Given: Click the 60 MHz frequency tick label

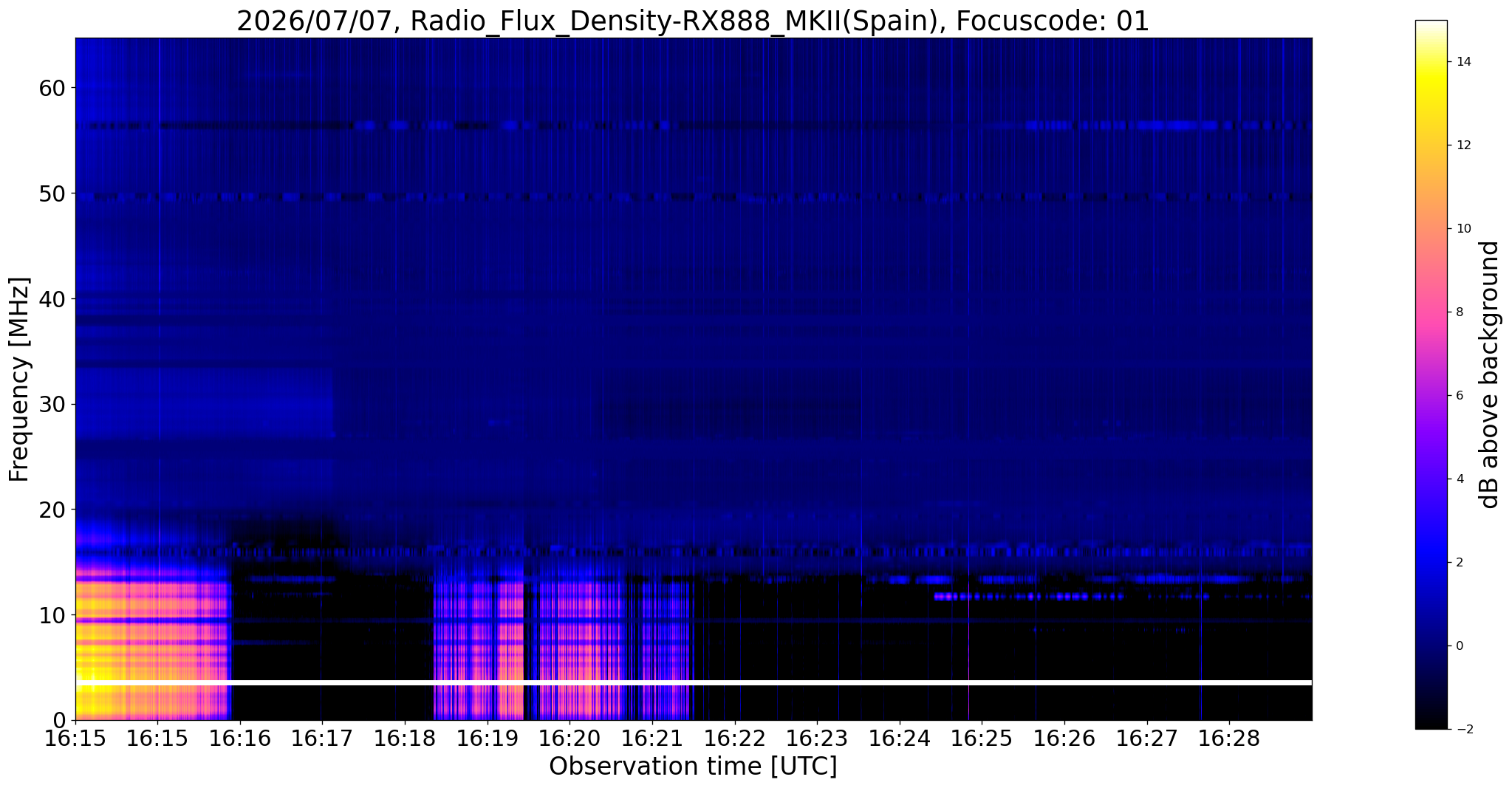Looking at the screenshot, I should 52,88.
